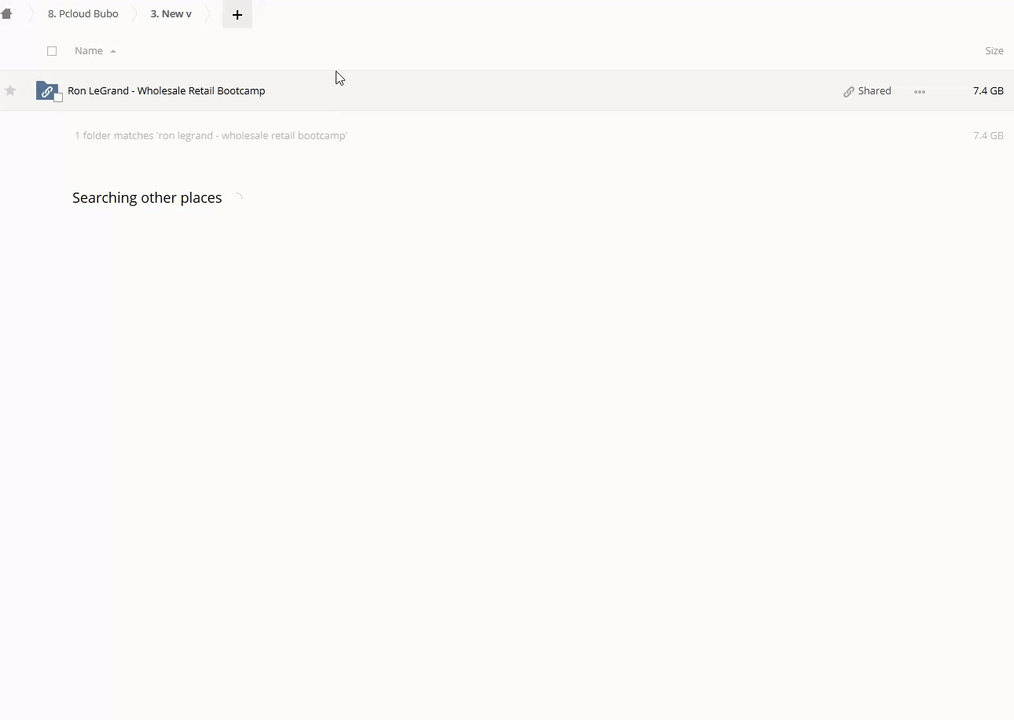Sort files by the Size column
1014x720 pixels.
coord(993,51)
